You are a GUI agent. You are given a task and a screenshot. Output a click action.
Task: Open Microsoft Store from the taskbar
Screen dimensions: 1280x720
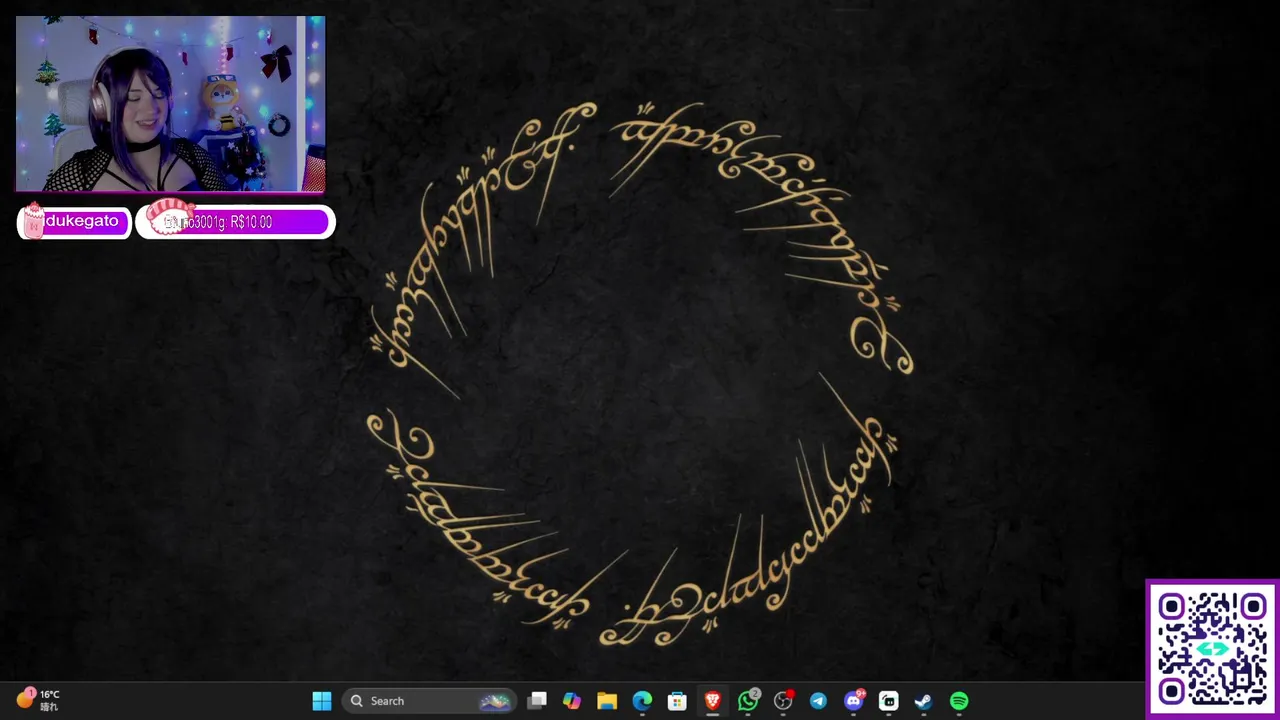tap(677, 701)
